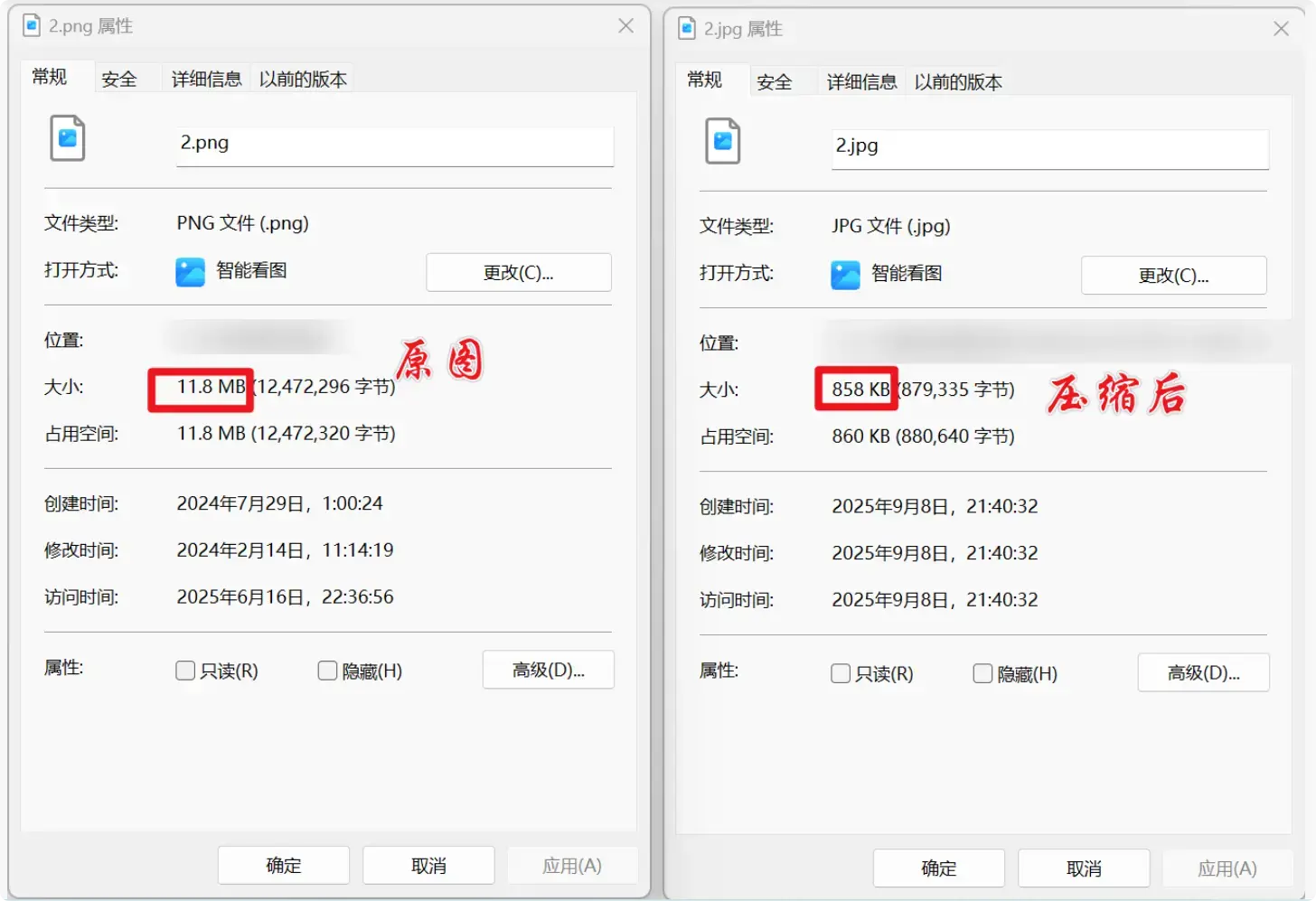
Task: Click the 智能看图 app icon in 2.jpg dialog
Action: pyautogui.click(x=844, y=275)
